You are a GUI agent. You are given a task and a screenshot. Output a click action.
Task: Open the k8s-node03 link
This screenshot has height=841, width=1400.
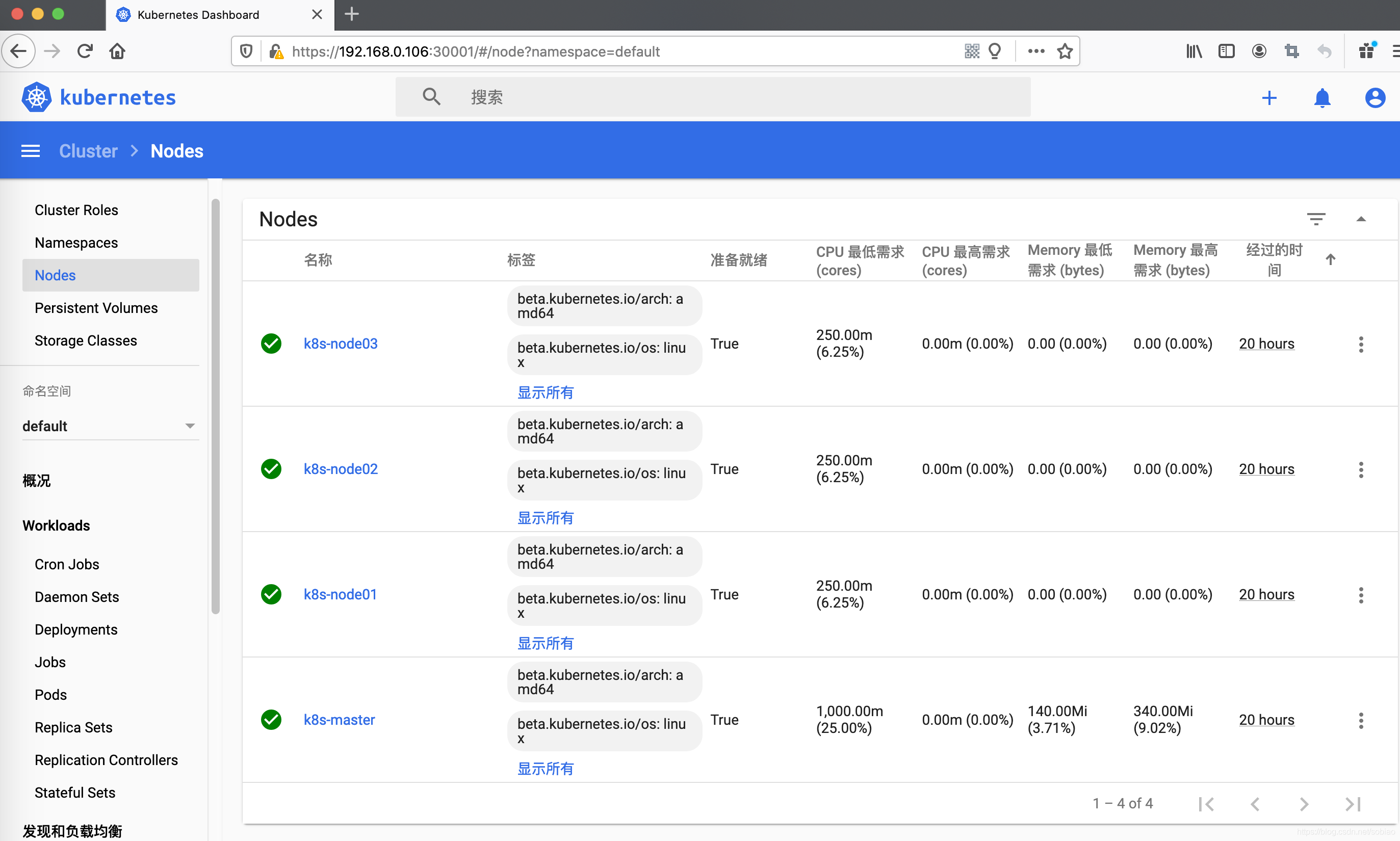click(340, 344)
